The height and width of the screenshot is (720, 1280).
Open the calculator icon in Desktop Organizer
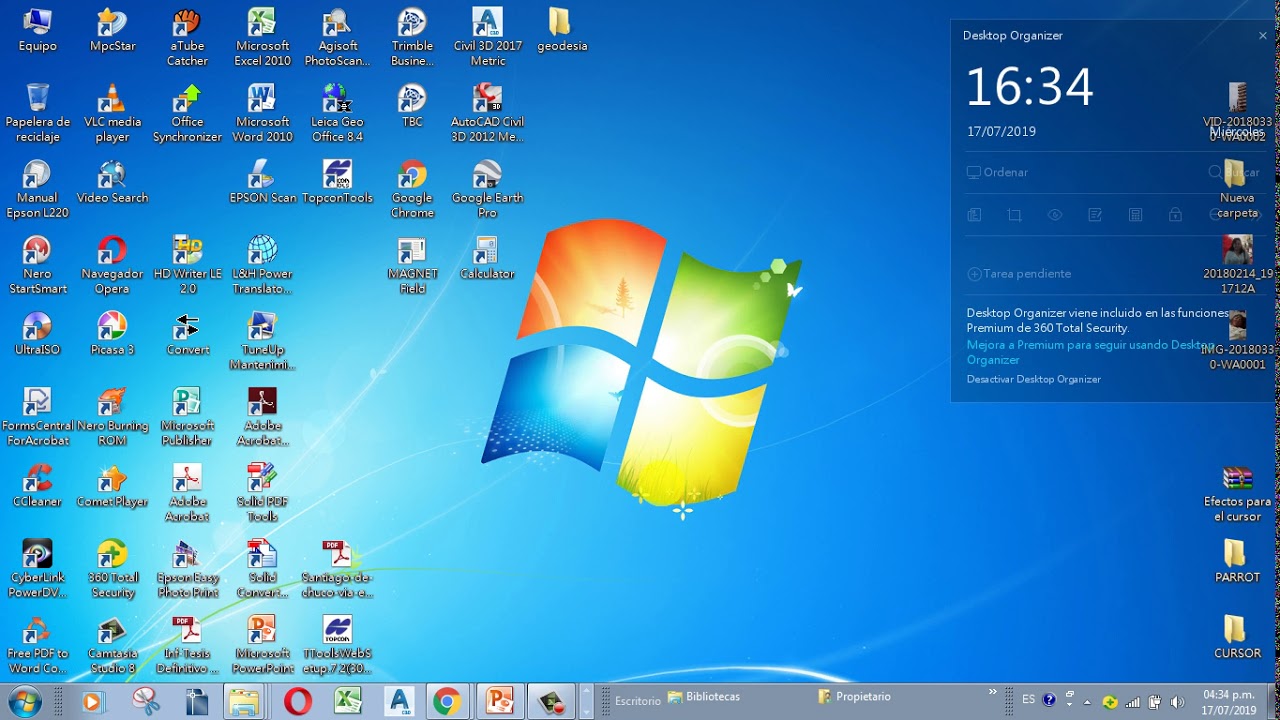[1135, 215]
